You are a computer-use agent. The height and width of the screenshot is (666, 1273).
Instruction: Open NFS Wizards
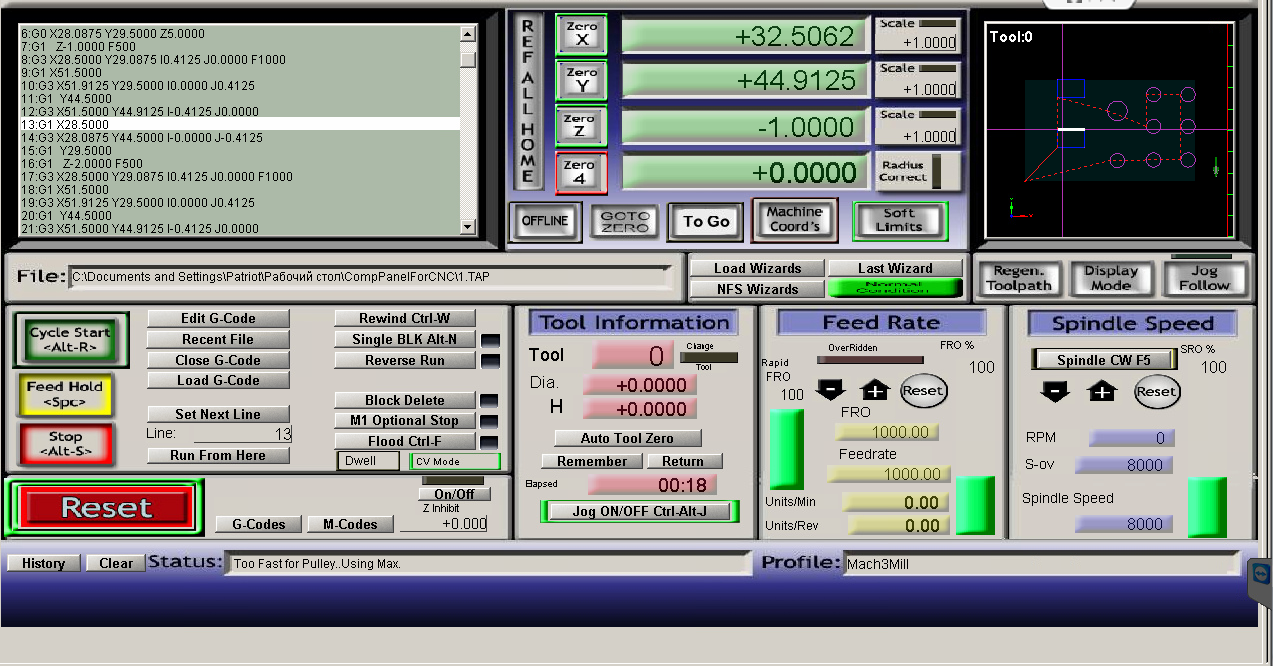(757, 289)
